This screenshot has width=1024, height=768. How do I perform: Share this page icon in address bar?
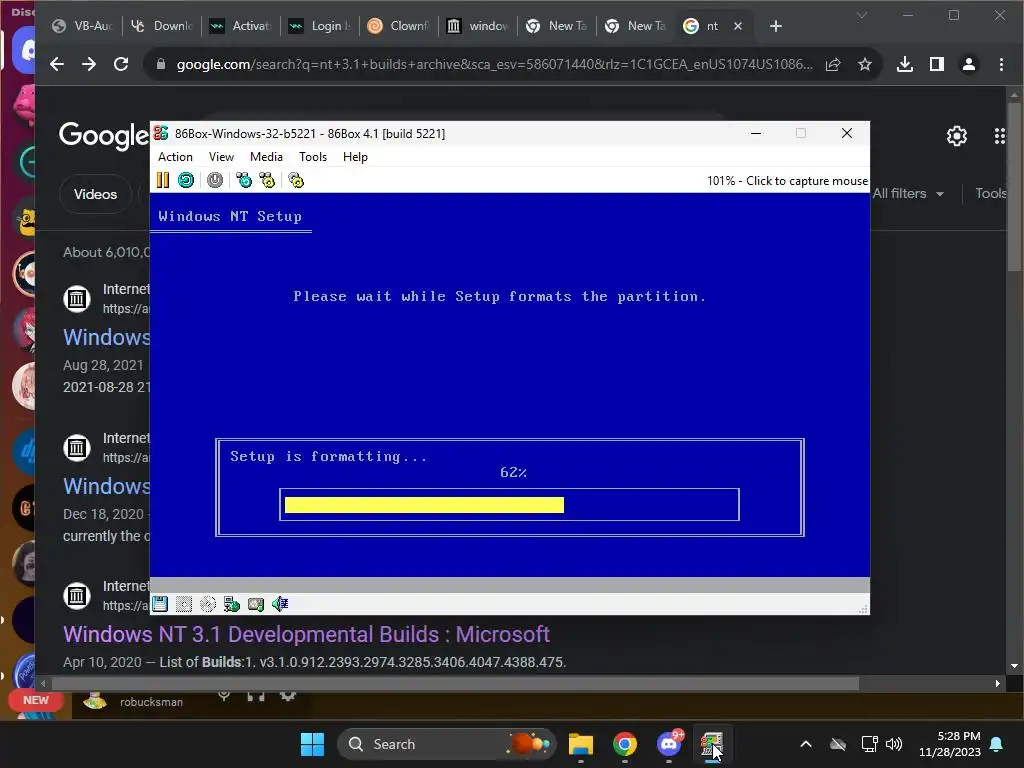click(833, 64)
